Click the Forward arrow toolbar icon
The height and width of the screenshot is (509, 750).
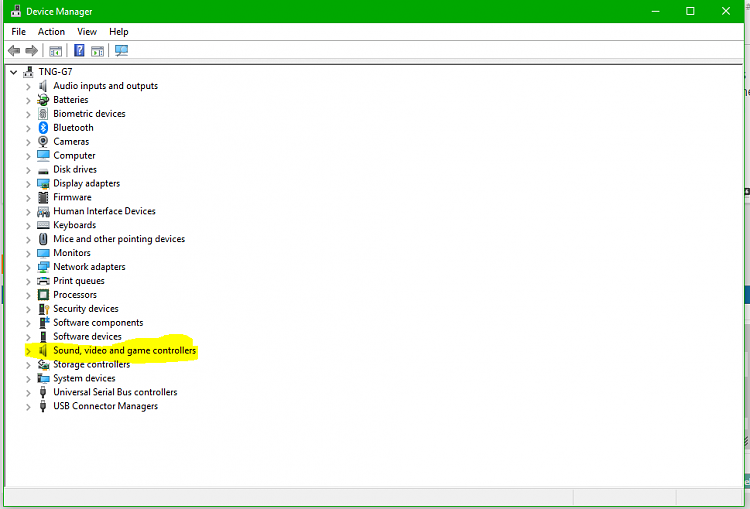(32, 50)
